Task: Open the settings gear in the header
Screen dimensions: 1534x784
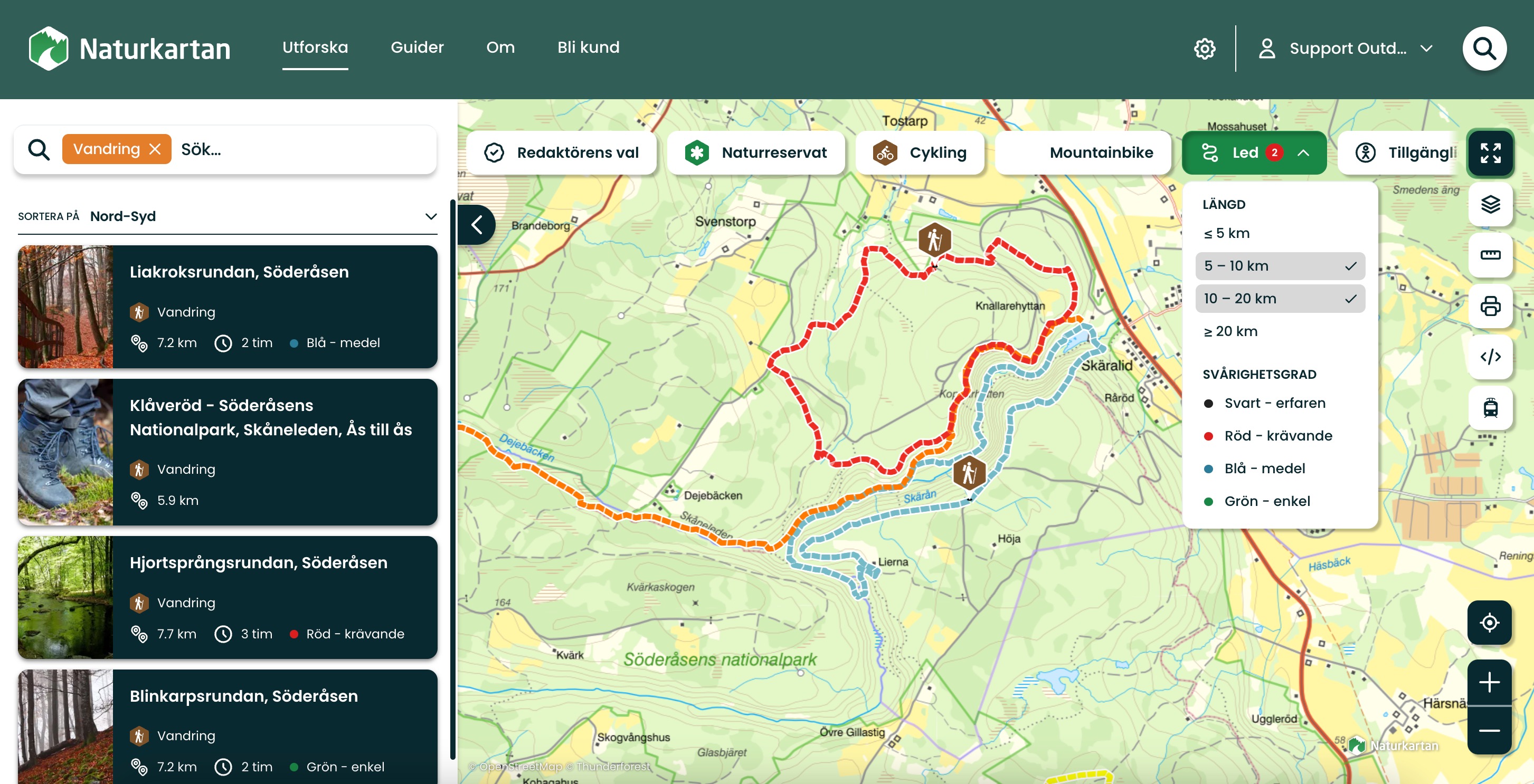Action: pyautogui.click(x=1204, y=48)
